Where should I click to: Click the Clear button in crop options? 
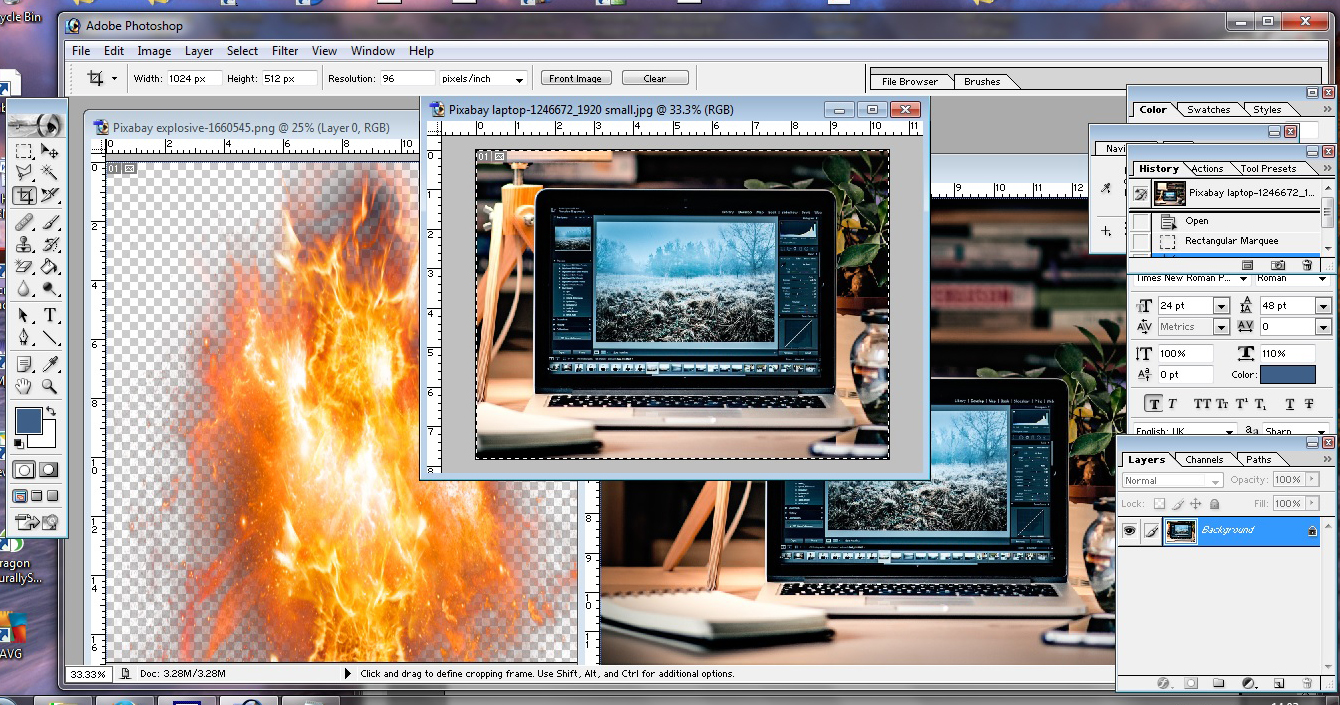[655, 77]
